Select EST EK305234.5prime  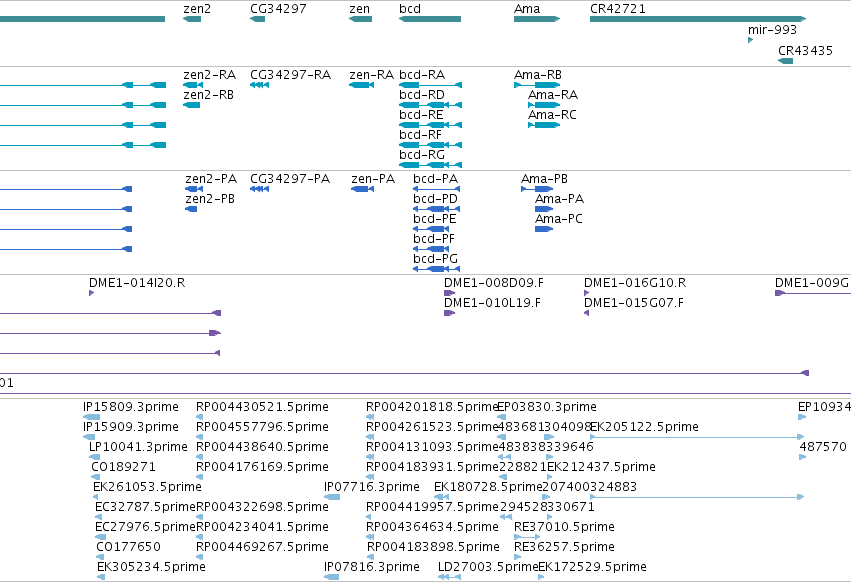(101, 577)
